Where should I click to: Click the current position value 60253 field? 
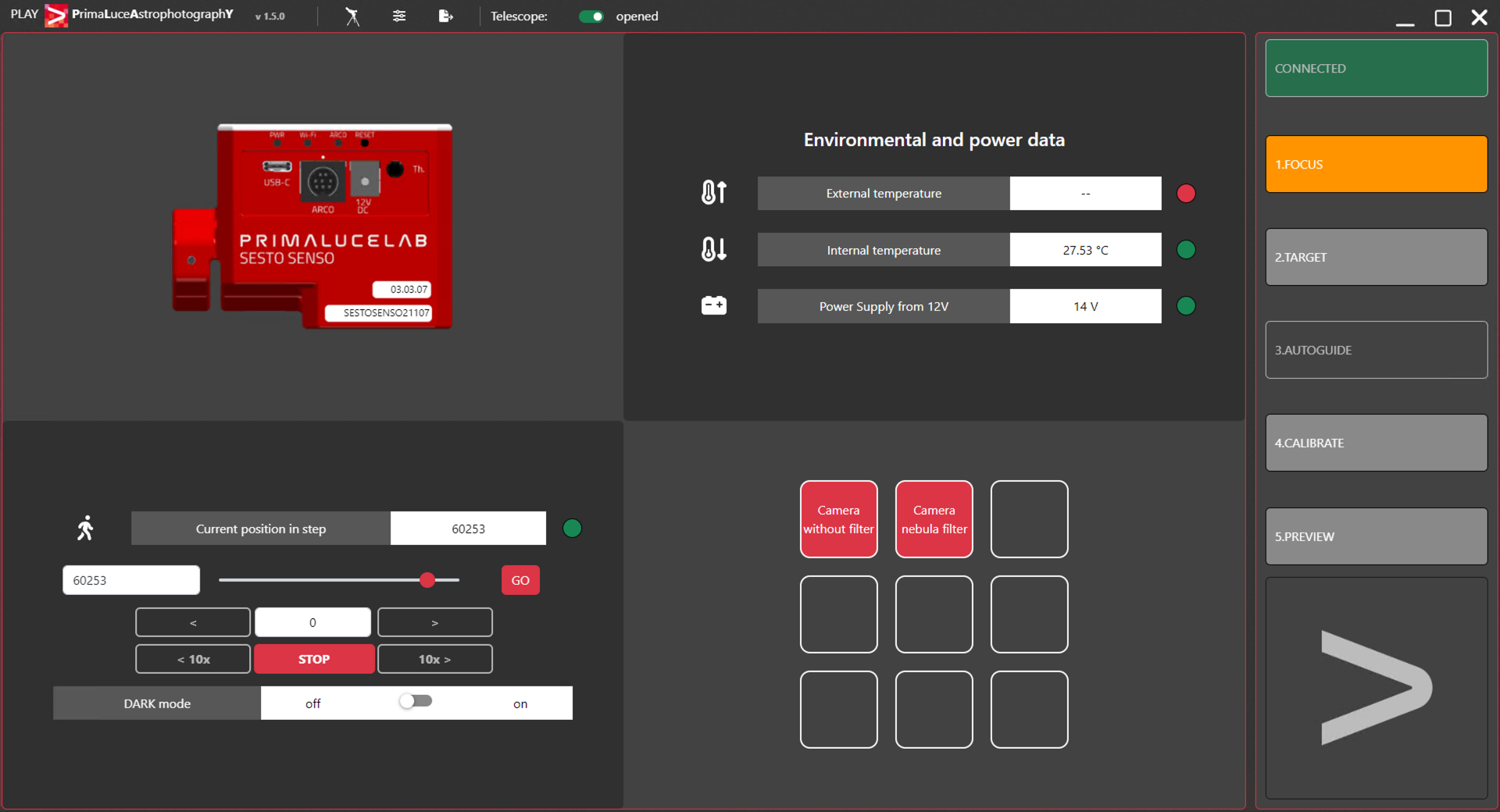[468, 529]
